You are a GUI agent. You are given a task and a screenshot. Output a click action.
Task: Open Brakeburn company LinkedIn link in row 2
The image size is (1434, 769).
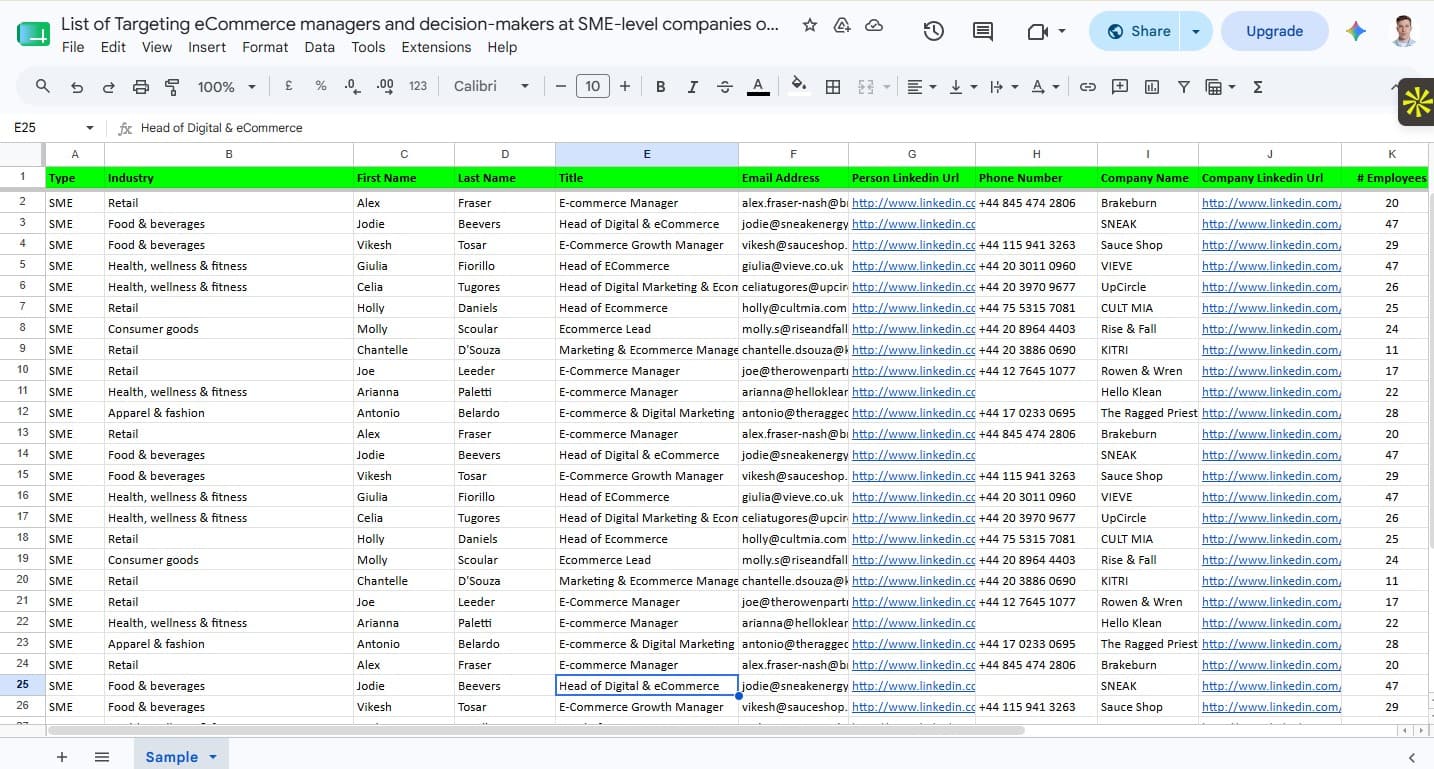click(1270, 203)
